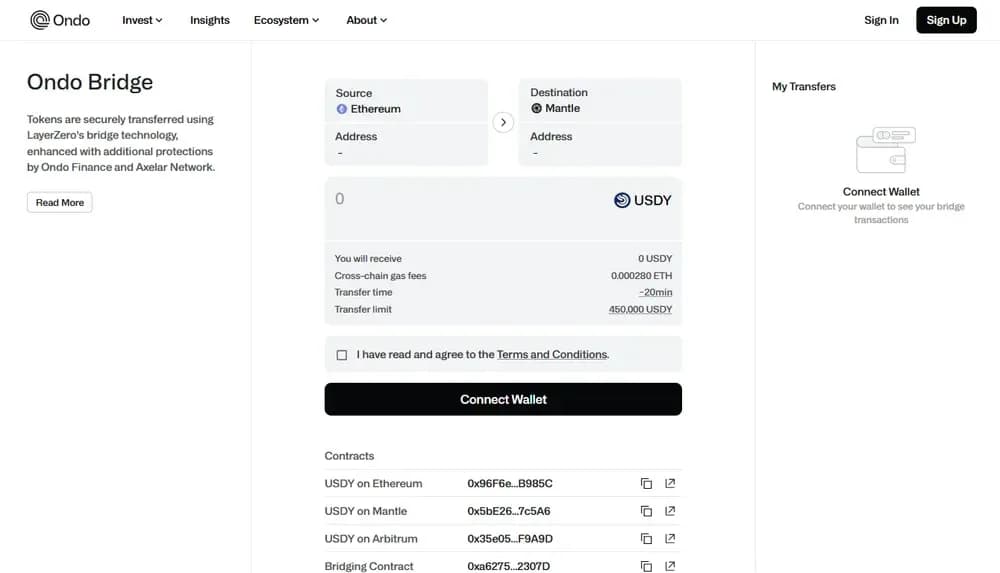Click the Ondo Bridge title
This screenshot has height=573, width=1000.
90,82
